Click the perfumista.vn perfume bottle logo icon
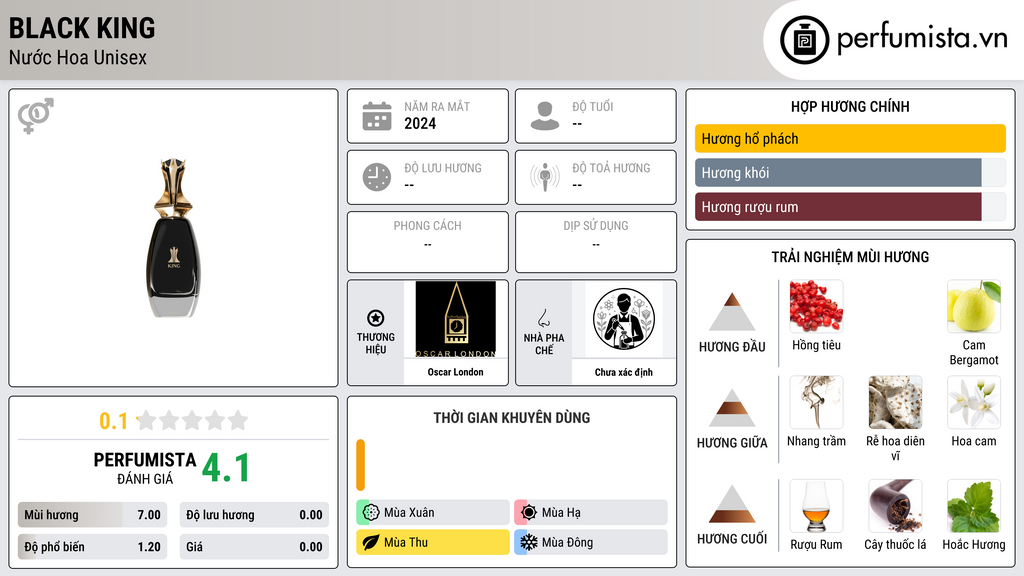The image size is (1024, 576). tap(804, 40)
